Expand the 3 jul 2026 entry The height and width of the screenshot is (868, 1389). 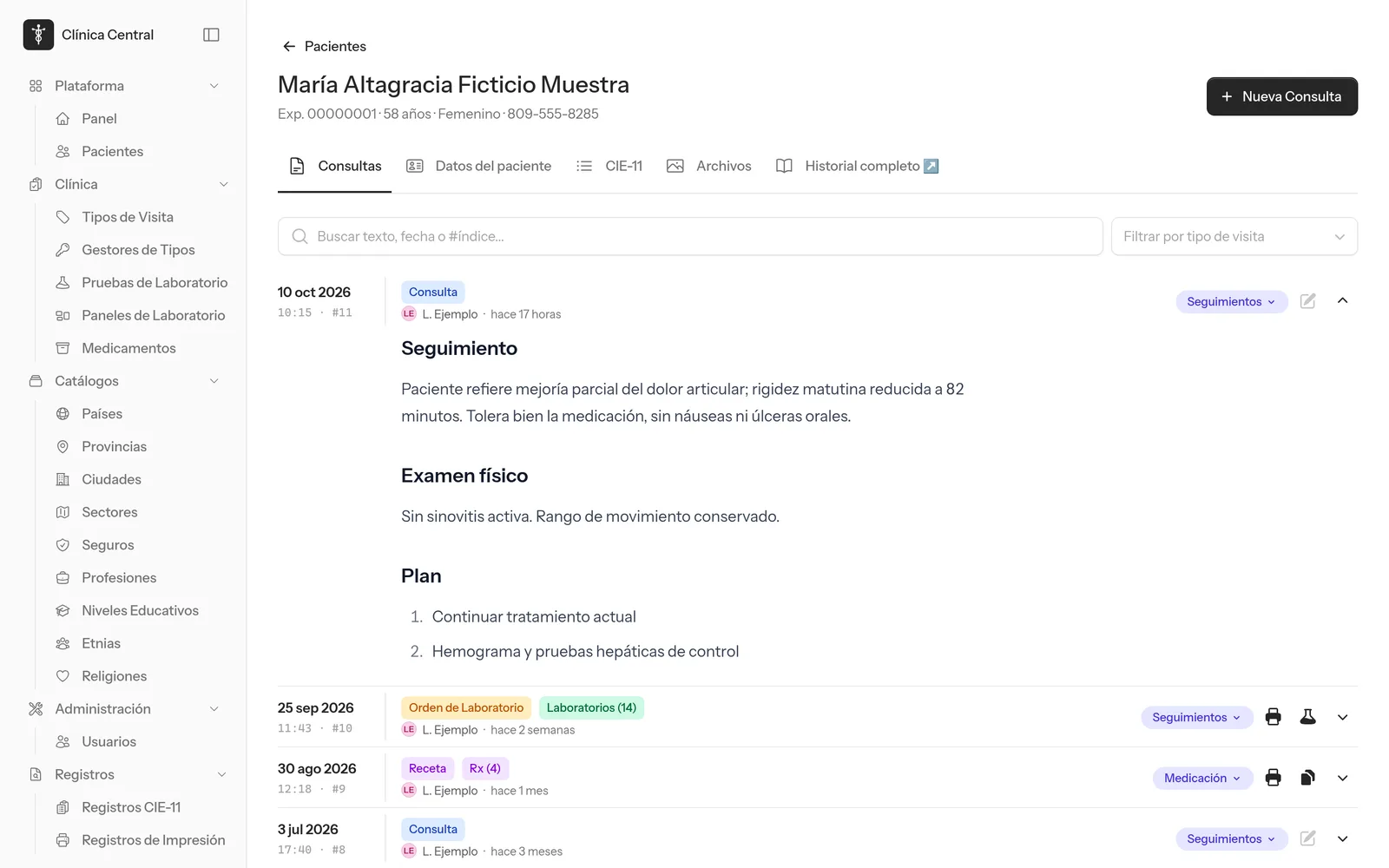1342,838
